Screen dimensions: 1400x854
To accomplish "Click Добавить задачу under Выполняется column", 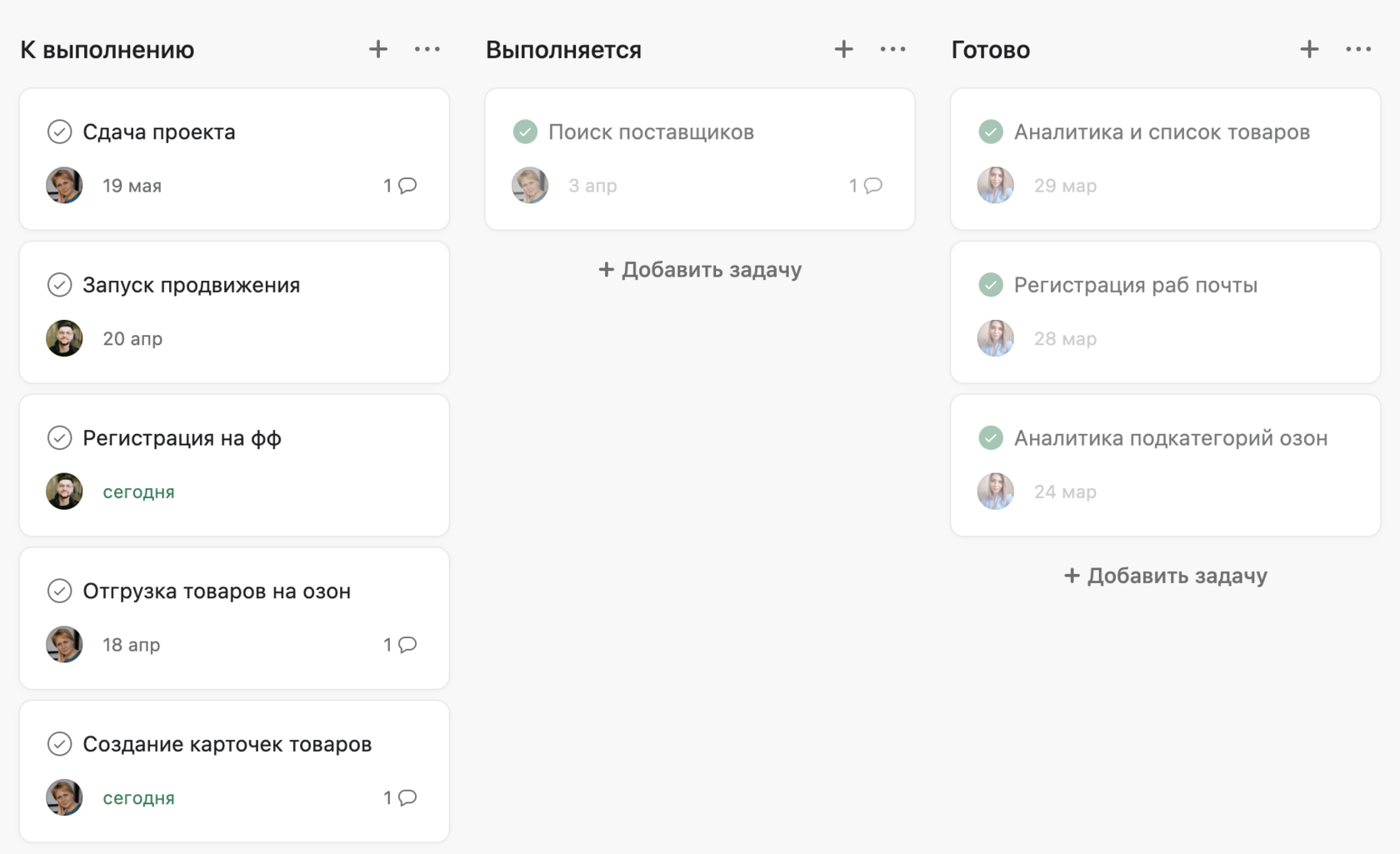I will tap(700, 270).
